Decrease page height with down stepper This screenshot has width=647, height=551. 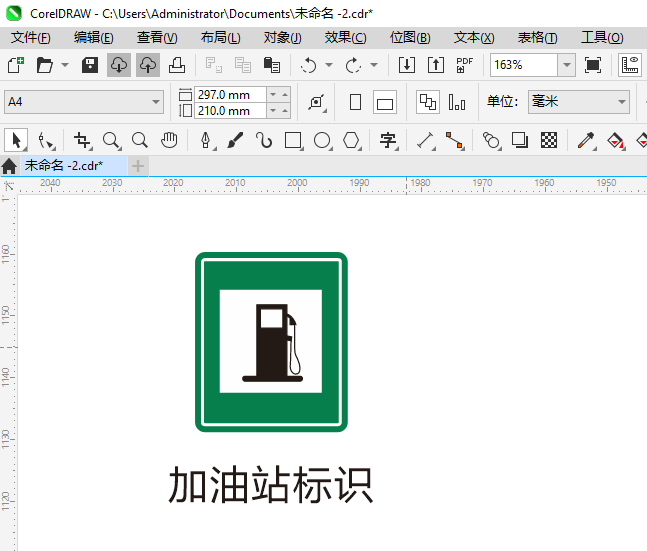point(273,111)
